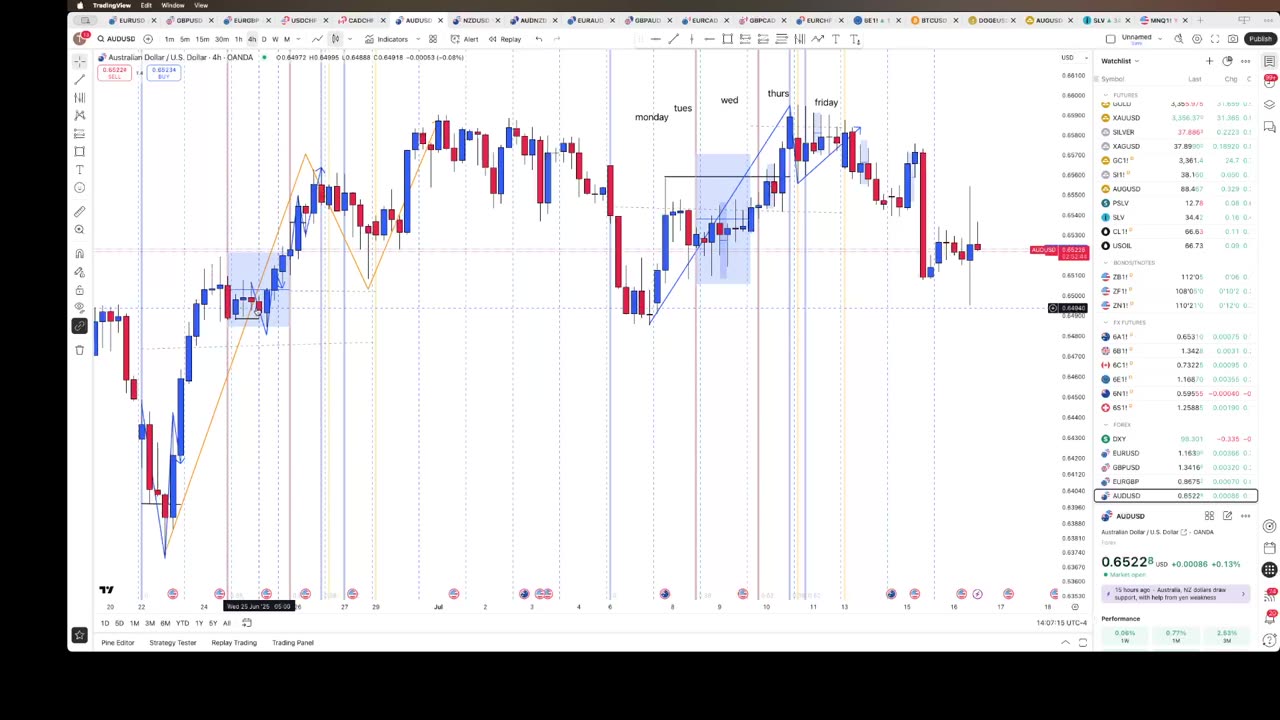Open the Watchlist name dropdown

click(x=1120, y=61)
